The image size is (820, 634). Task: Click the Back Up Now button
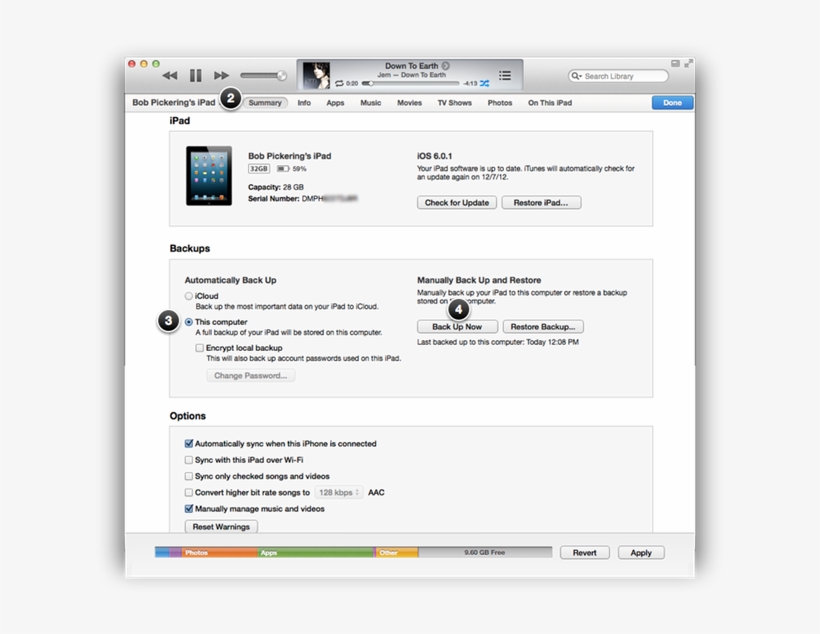[x=457, y=326]
